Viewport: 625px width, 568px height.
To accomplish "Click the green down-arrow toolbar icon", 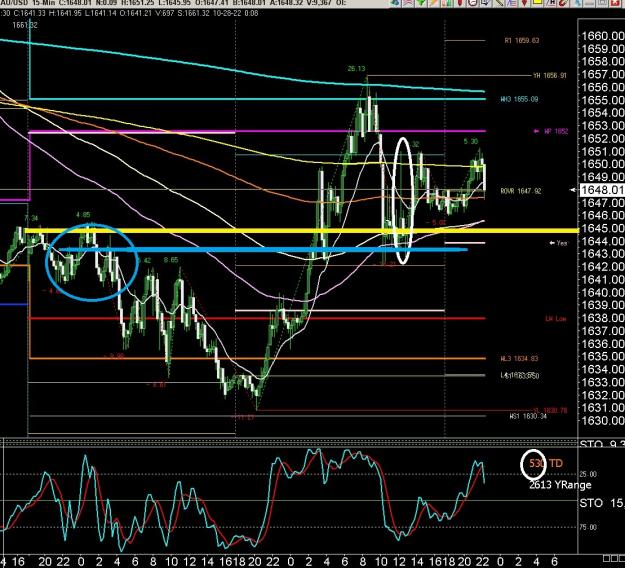I will (x=421, y=3).
